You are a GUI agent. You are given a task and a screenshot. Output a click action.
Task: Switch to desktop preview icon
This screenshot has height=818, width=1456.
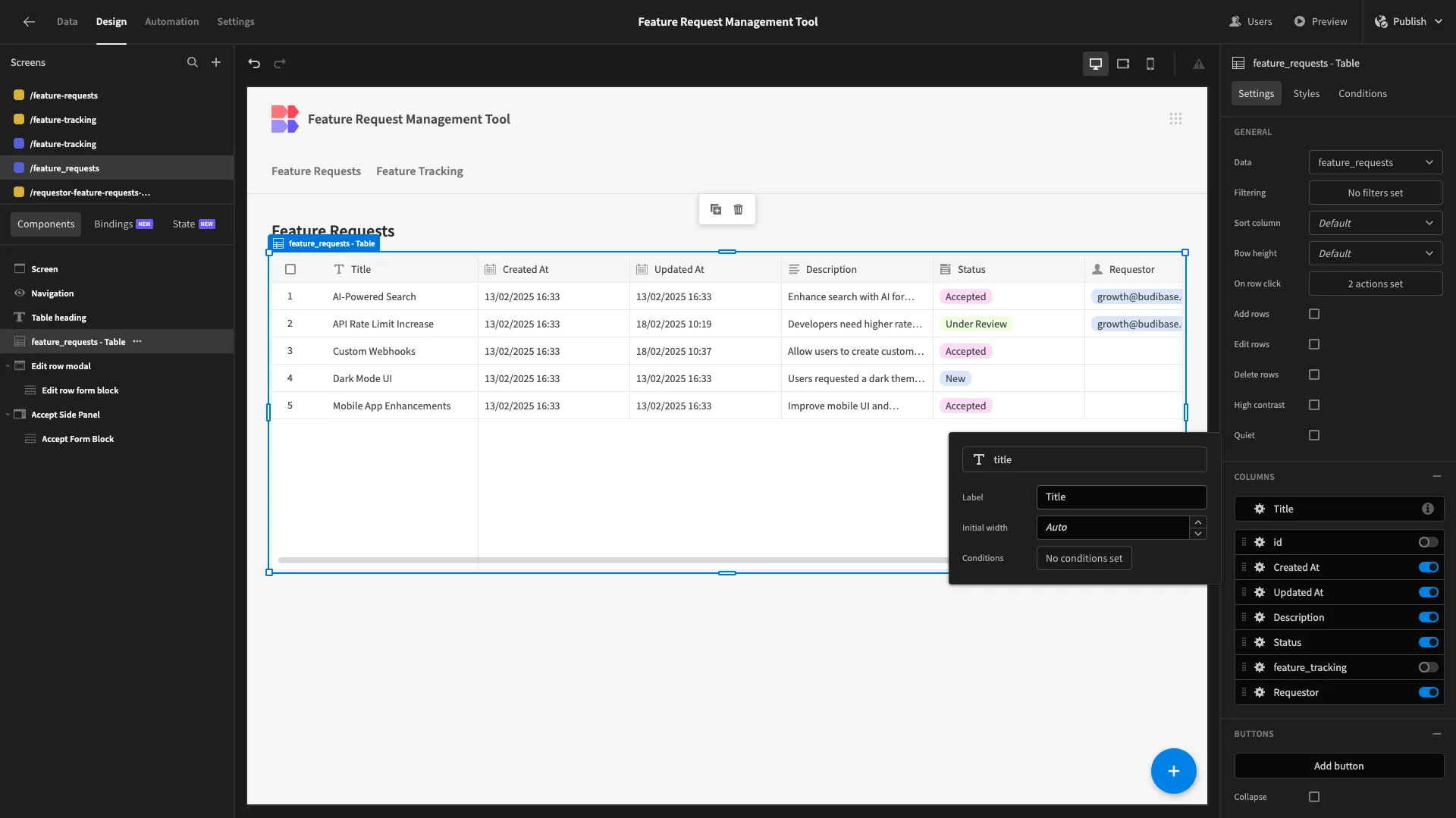1096,64
